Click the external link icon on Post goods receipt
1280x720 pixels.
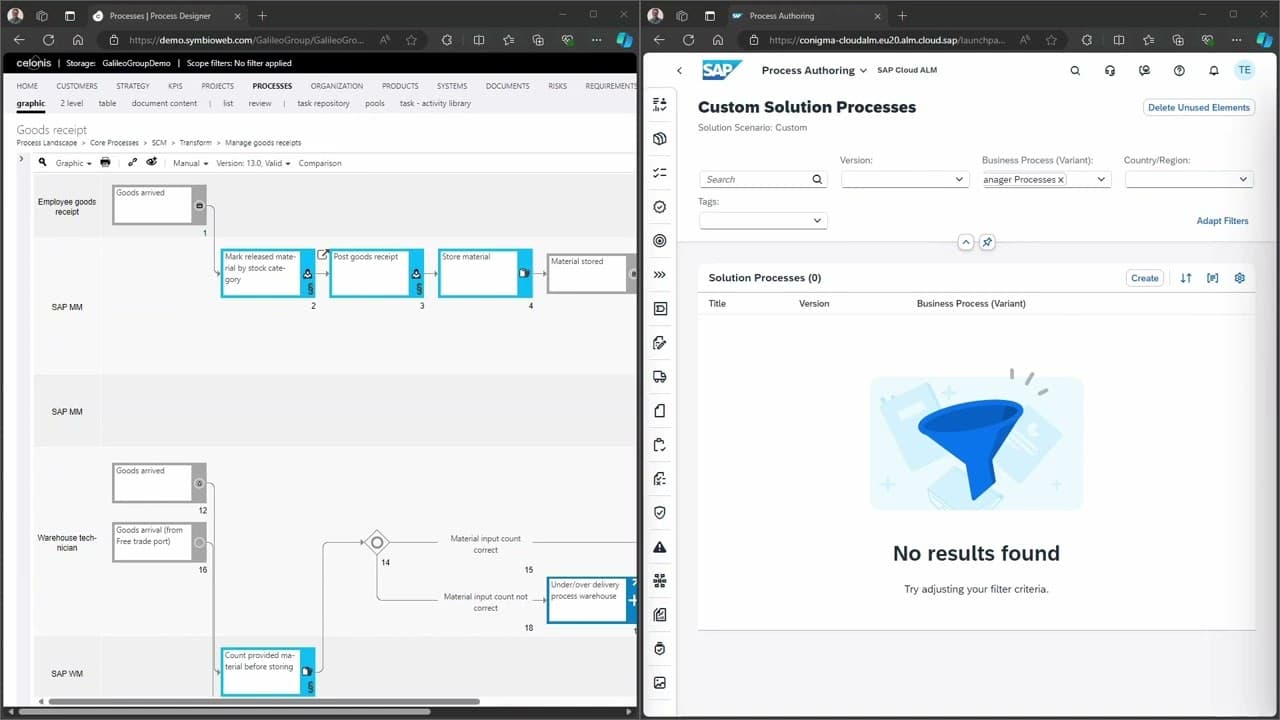point(322,254)
